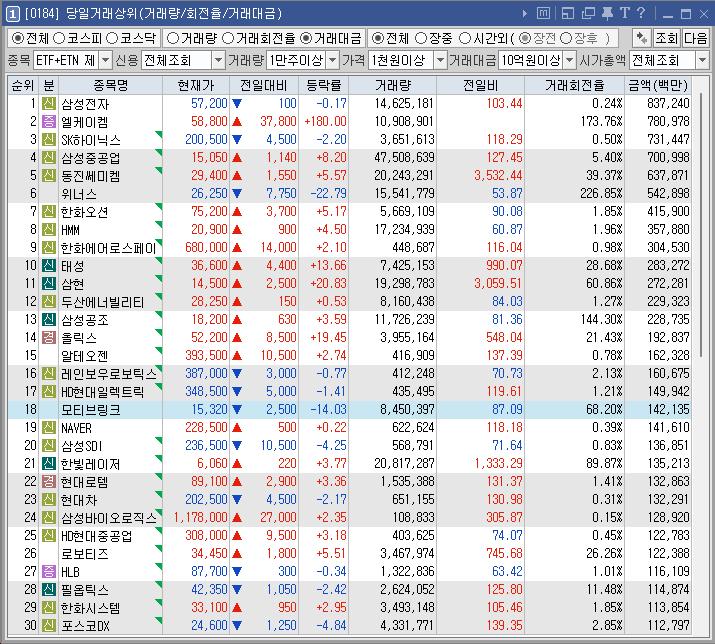Screen dimensions: 715x644
Task: Select the 시간외 radio button
Action: (x=465, y=38)
